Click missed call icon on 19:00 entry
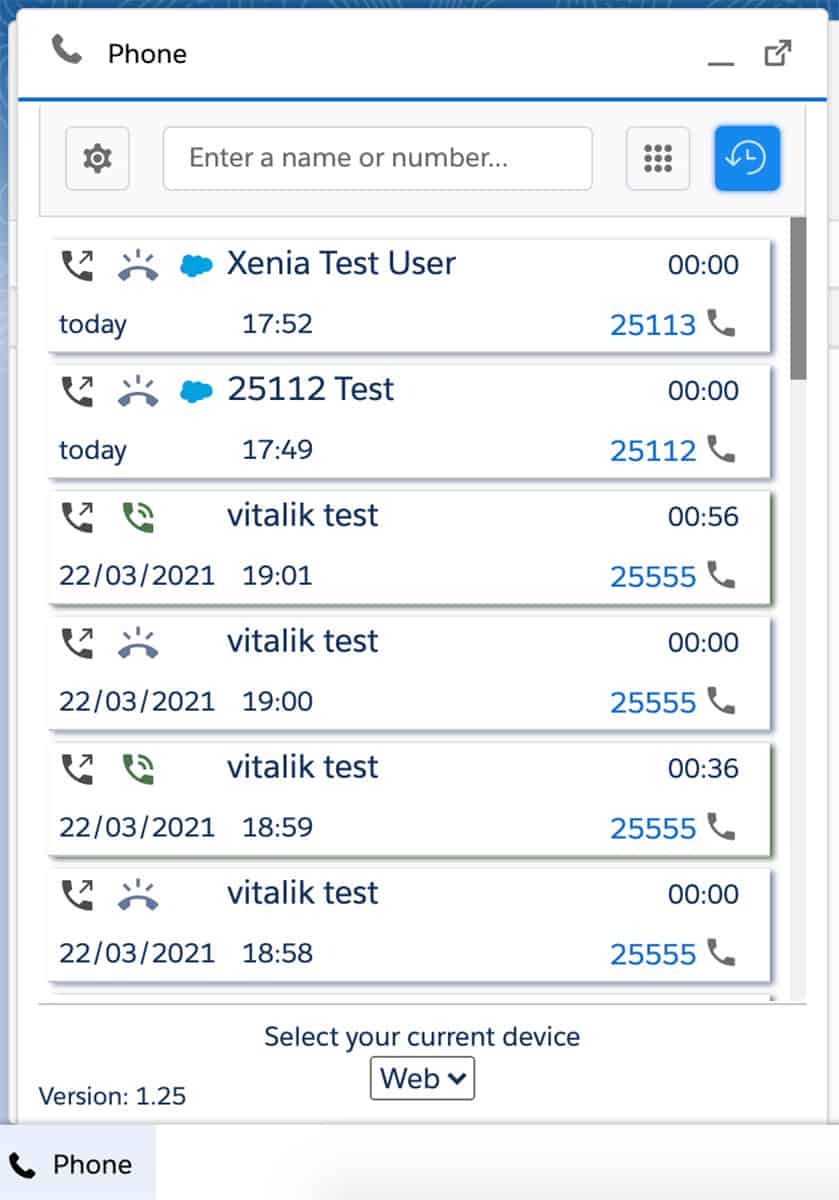The height and width of the screenshot is (1200, 839). tap(138, 643)
